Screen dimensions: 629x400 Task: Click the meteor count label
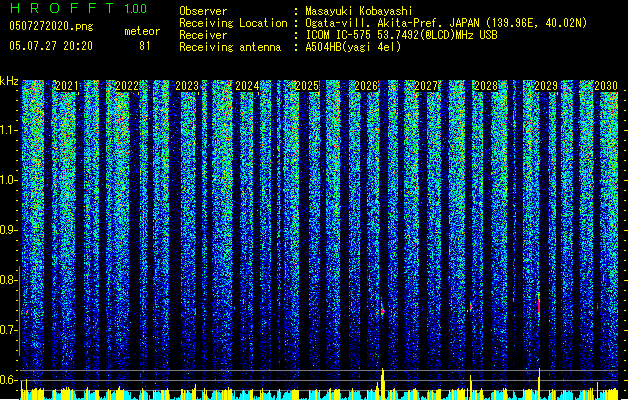coord(142,31)
